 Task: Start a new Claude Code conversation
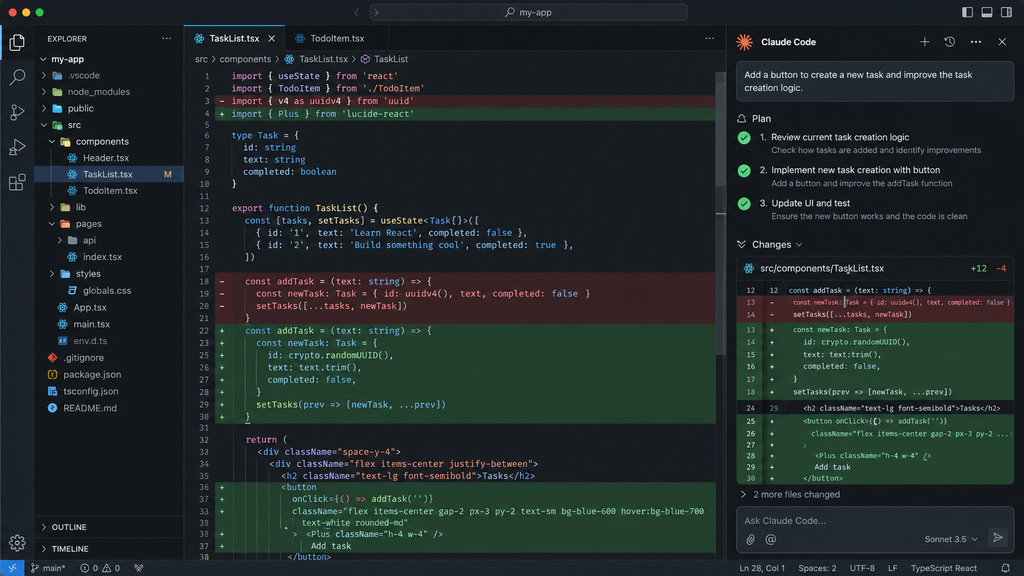coord(925,42)
